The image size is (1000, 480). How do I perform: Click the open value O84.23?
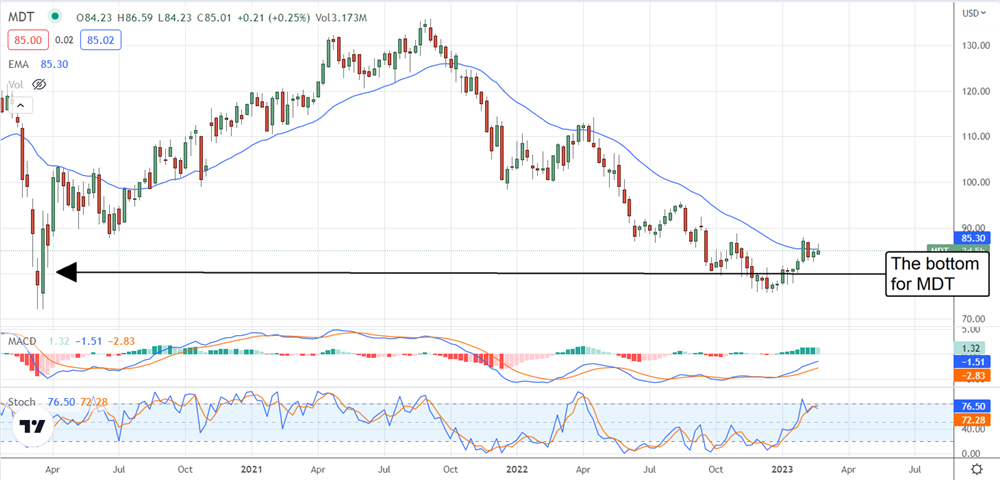click(x=94, y=18)
